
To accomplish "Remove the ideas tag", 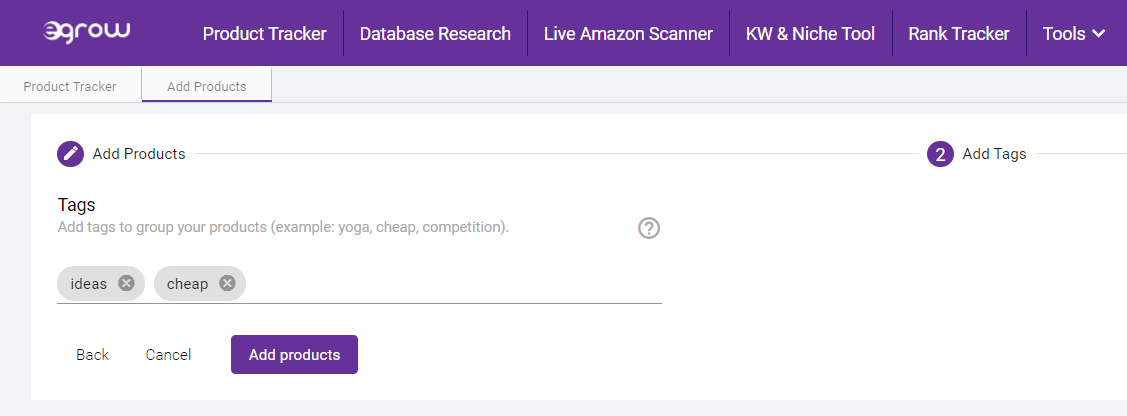I will click(126, 283).
